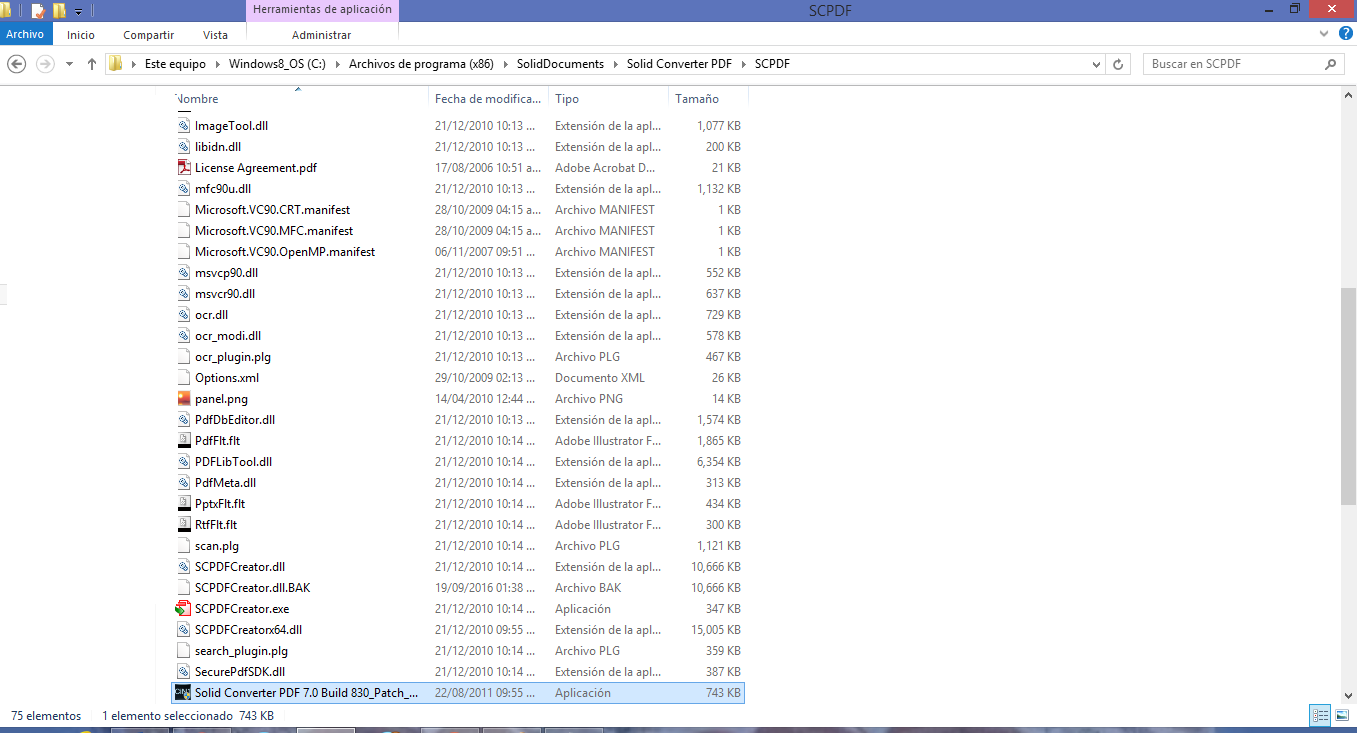Click the scan.plg file icon
The image size is (1357, 733).
point(183,546)
